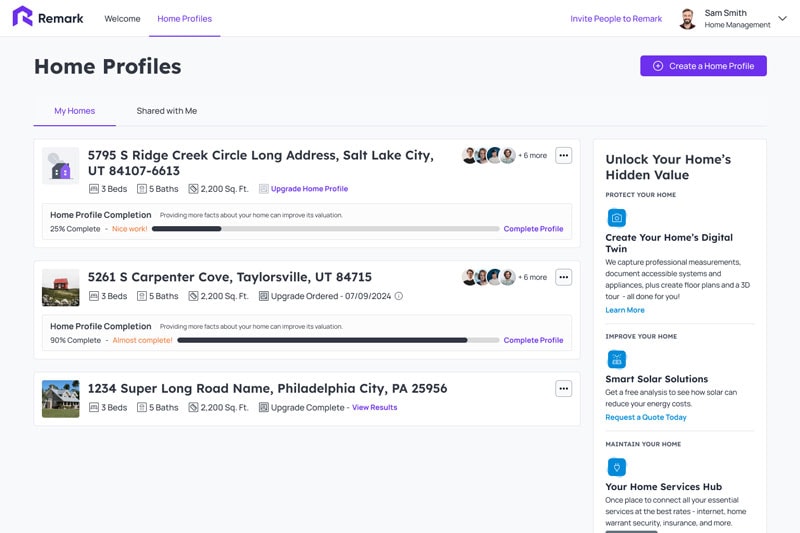Image resolution: width=800 pixels, height=533 pixels.
Task: Click the Digital Twin camera icon
Action: coord(617,218)
